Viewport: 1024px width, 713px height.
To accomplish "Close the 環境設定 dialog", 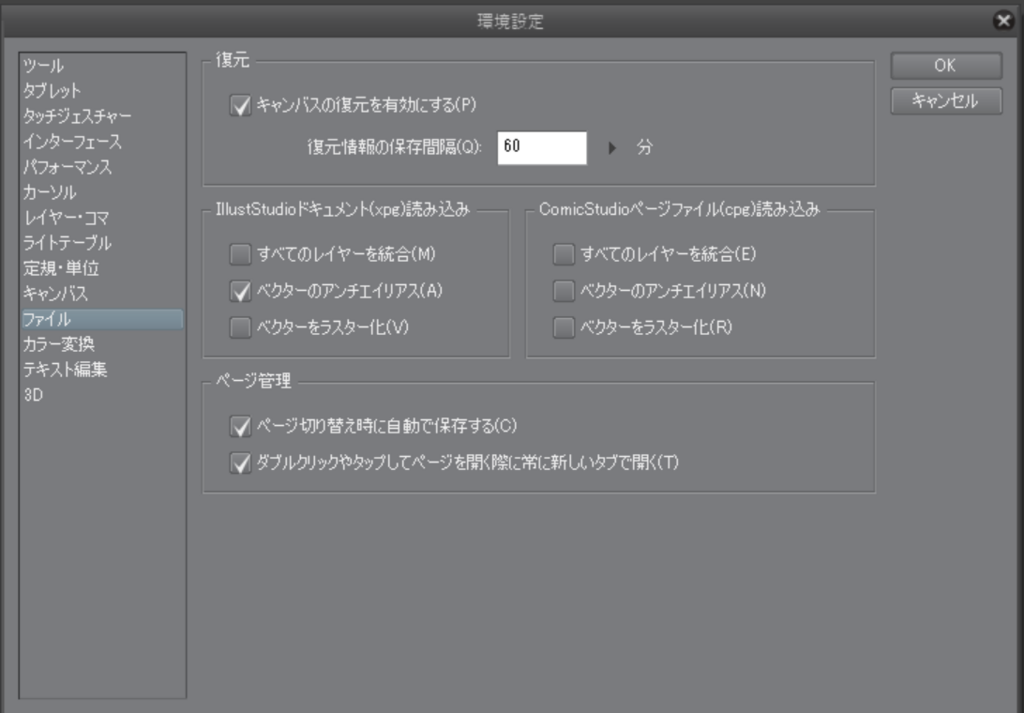I will pyautogui.click(x=1002, y=21).
